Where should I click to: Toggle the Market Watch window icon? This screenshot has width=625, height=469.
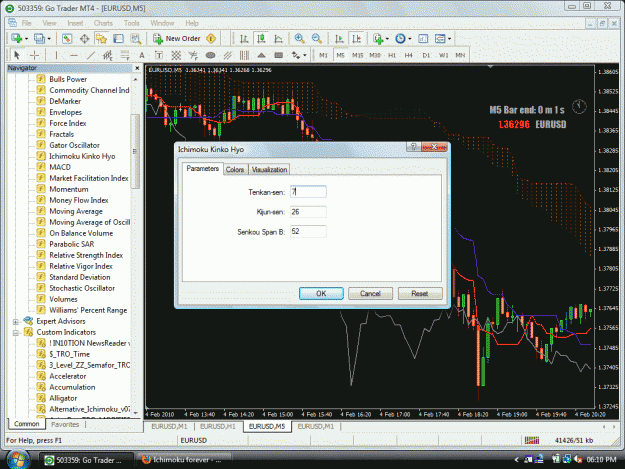(67, 39)
